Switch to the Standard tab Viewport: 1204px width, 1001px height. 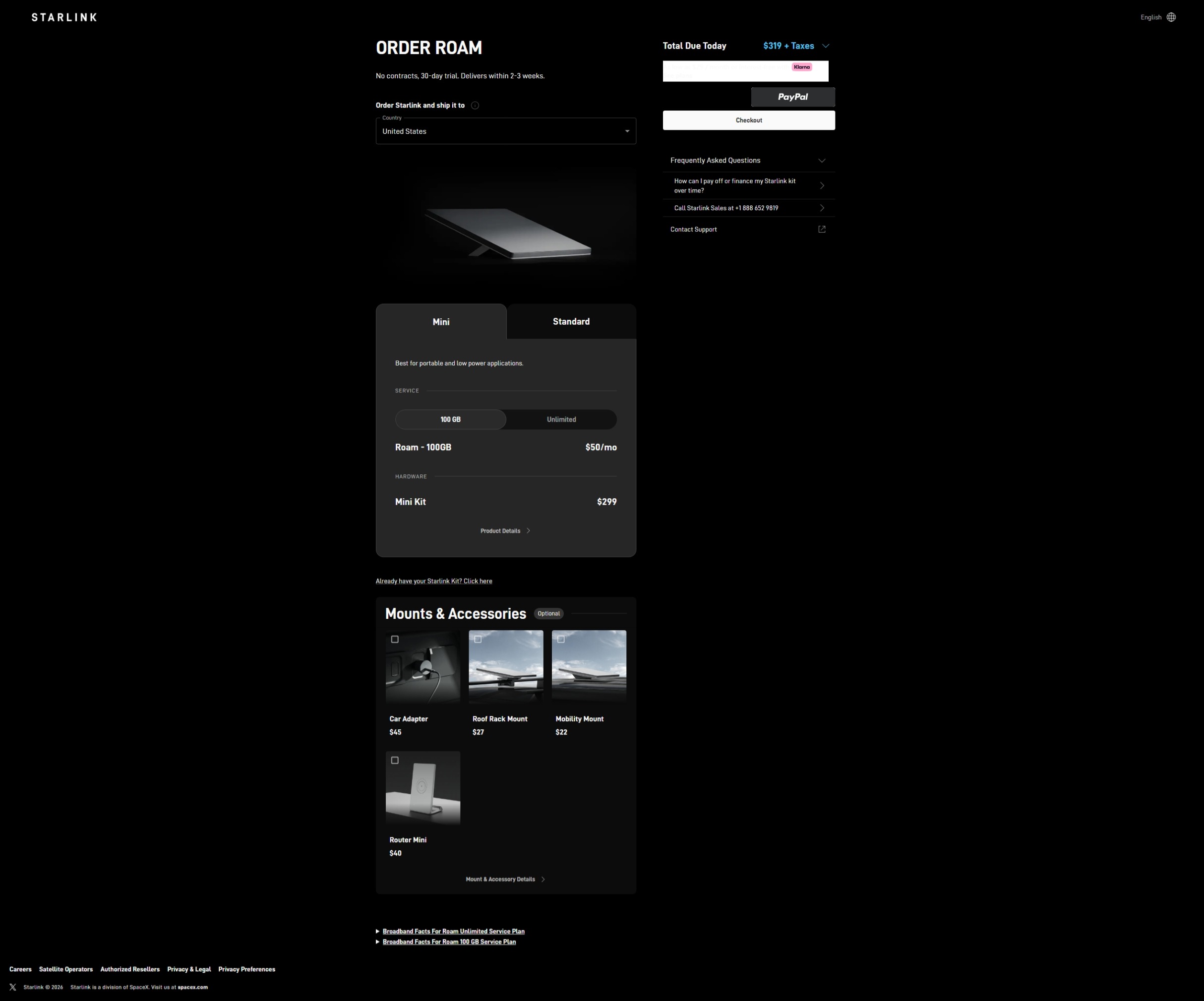coord(571,322)
